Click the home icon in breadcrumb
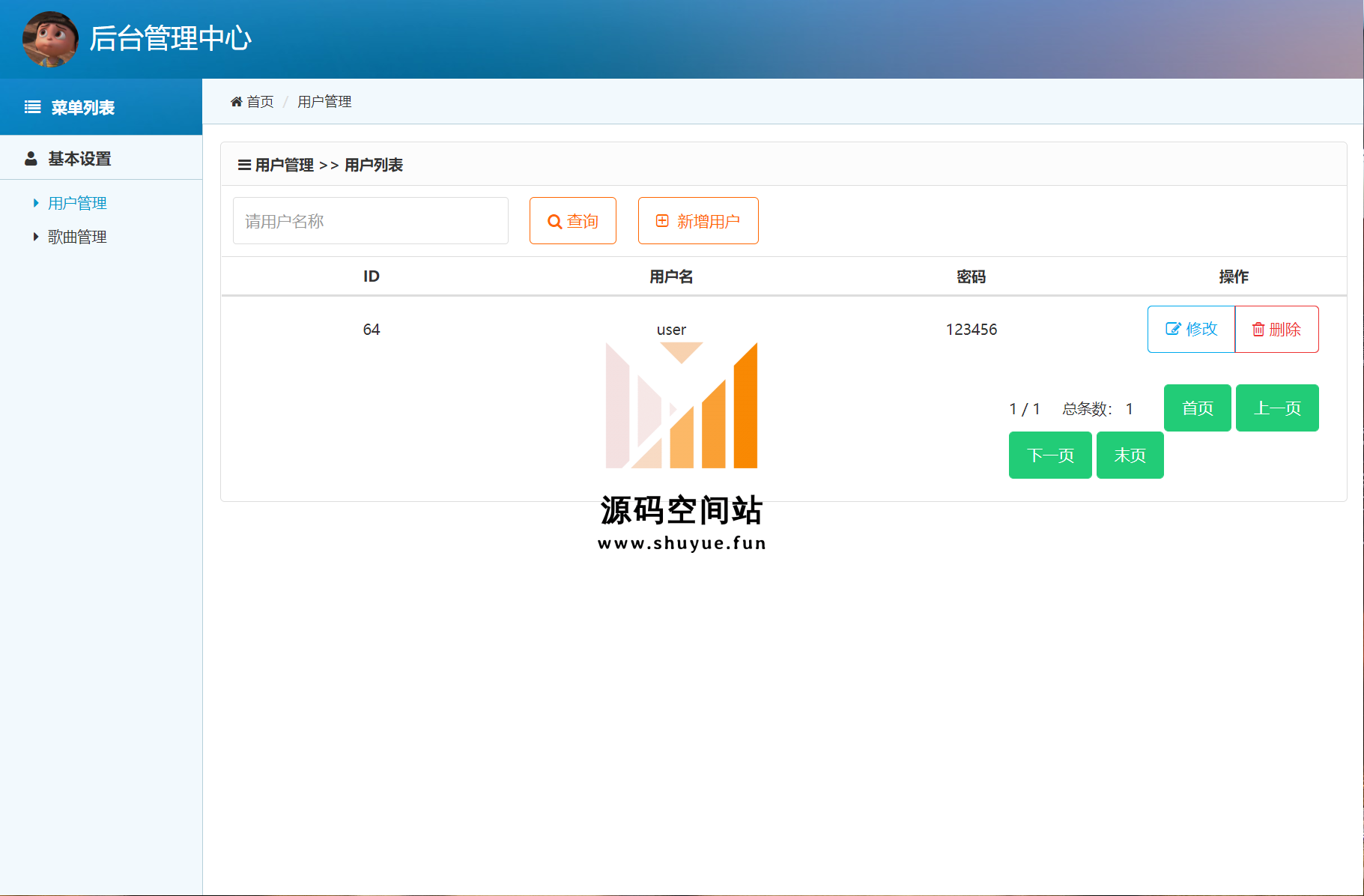The image size is (1364, 896). (237, 101)
